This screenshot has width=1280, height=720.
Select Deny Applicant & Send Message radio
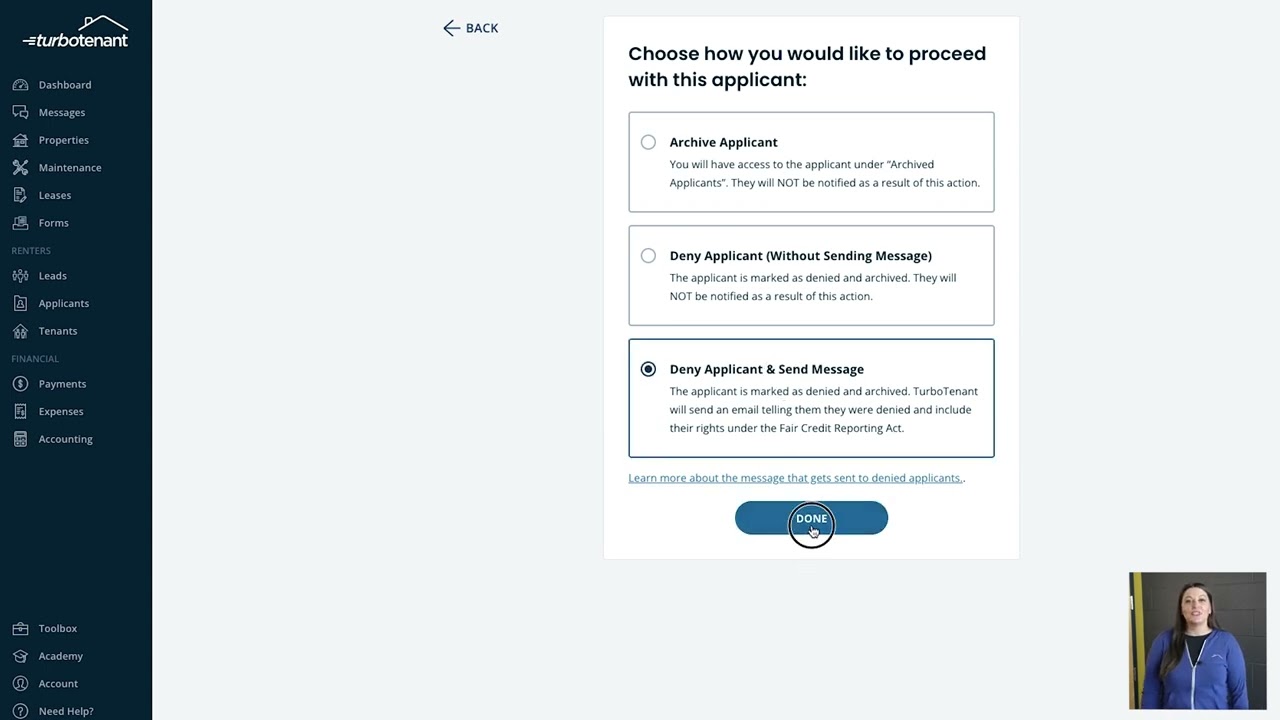point(648,369)
